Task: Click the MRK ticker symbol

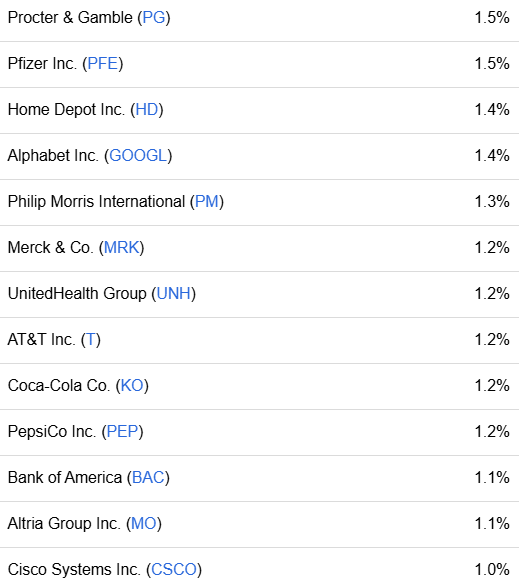Action: 121,247
